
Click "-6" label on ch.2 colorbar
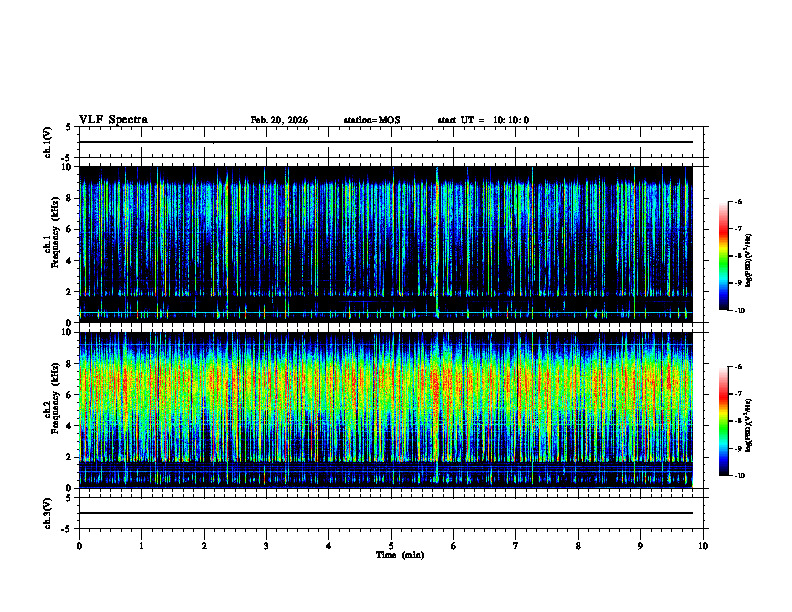(x=738, y=367)
